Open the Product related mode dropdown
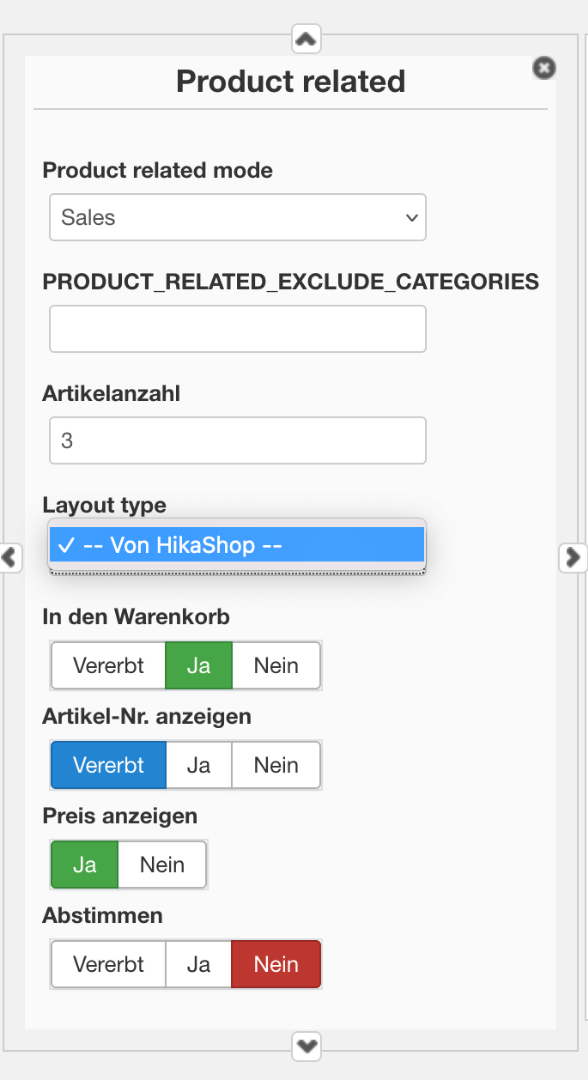This screenshot has height=1080, width=588. click(238, 217)
